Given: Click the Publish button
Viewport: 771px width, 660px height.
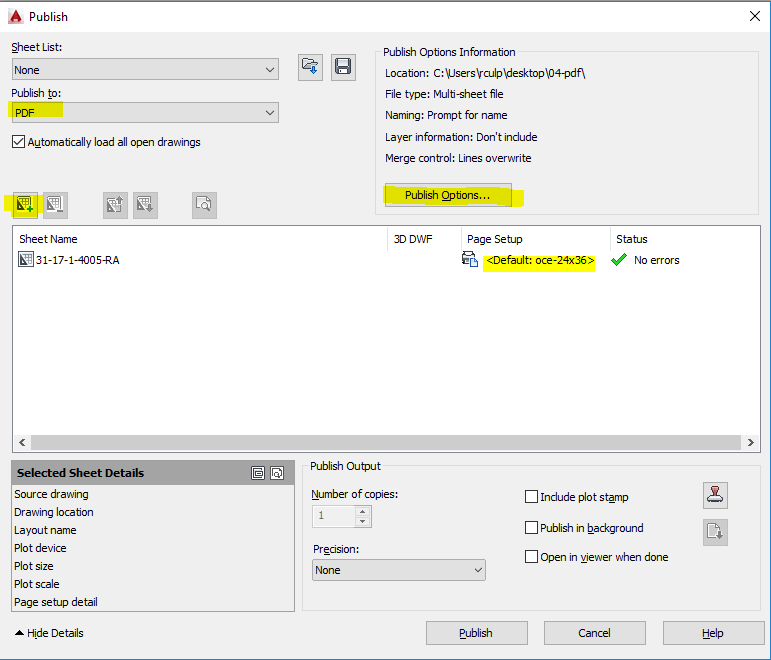Looking at the screenshot, I should (x=476, y=633).
